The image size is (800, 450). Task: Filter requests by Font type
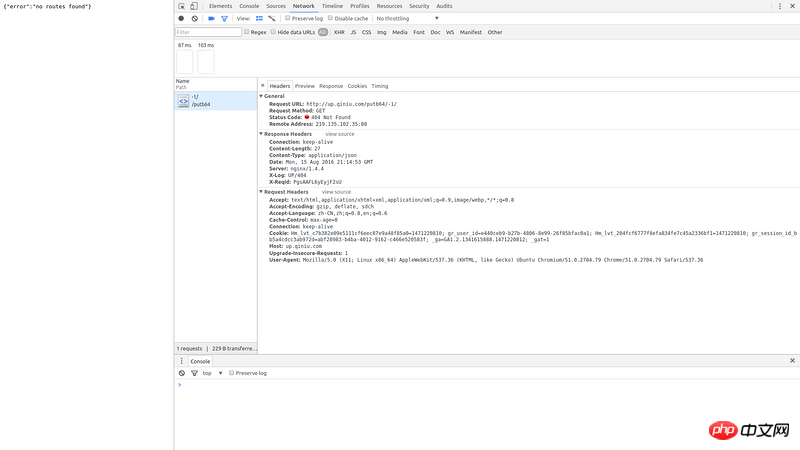(x=419, y=32)
